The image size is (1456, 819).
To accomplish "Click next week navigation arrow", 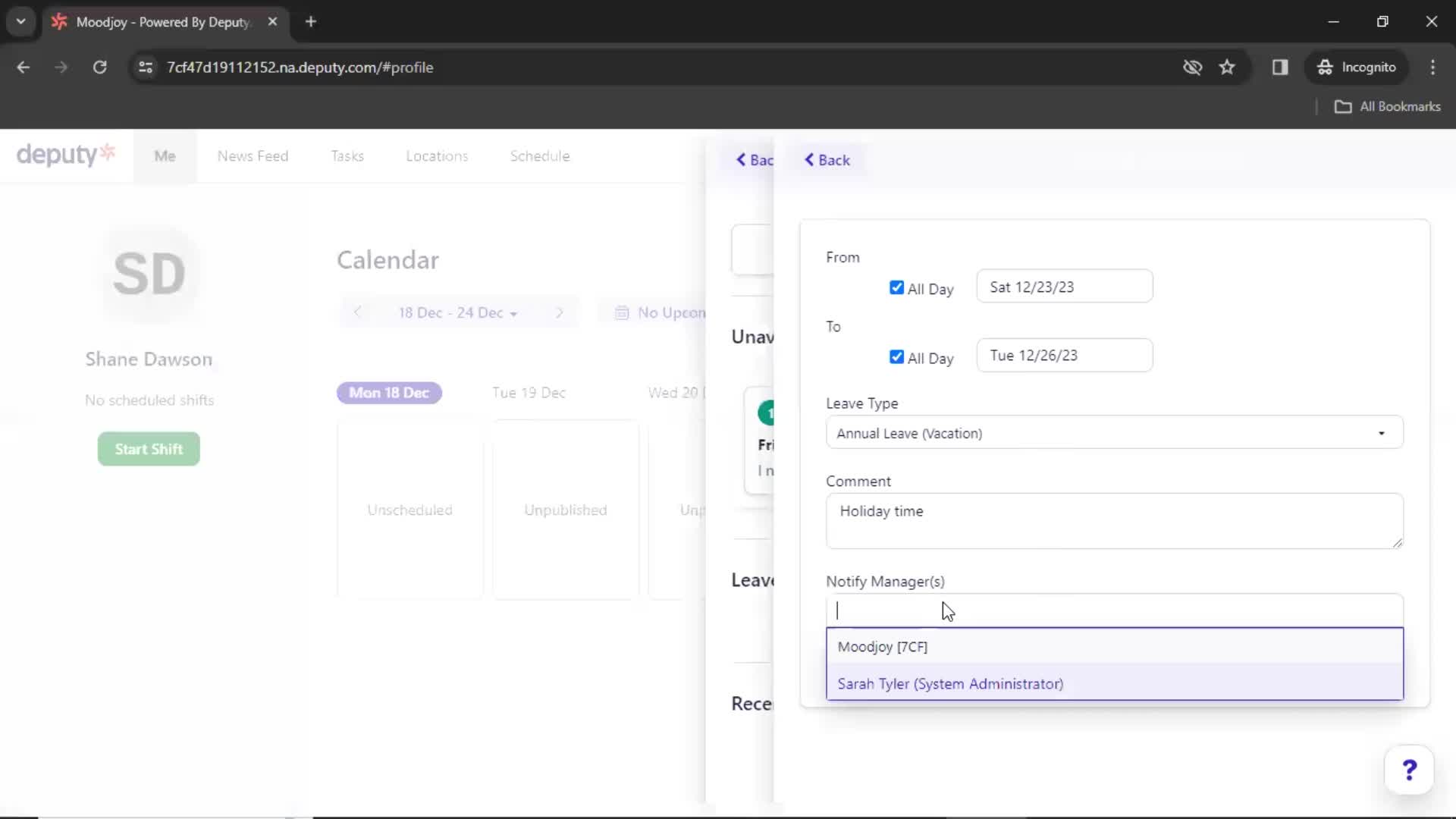I will (x=559, y=312).
